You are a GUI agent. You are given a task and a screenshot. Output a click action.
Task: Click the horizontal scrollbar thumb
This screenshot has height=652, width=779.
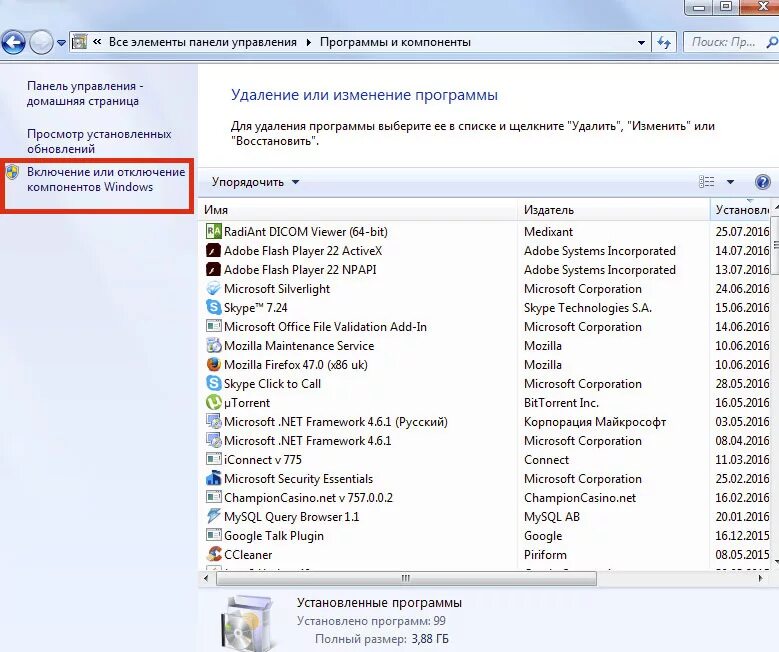tap(406, 578)
